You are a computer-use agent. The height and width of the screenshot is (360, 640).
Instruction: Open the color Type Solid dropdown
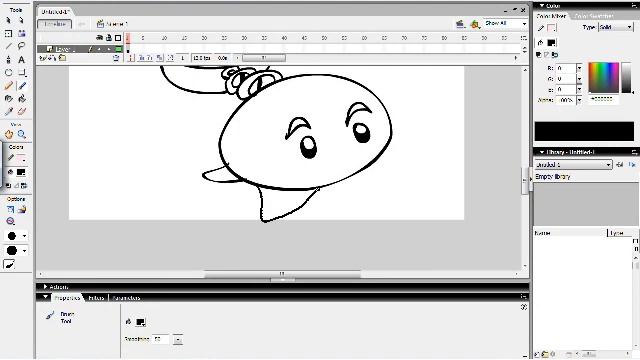616,27
